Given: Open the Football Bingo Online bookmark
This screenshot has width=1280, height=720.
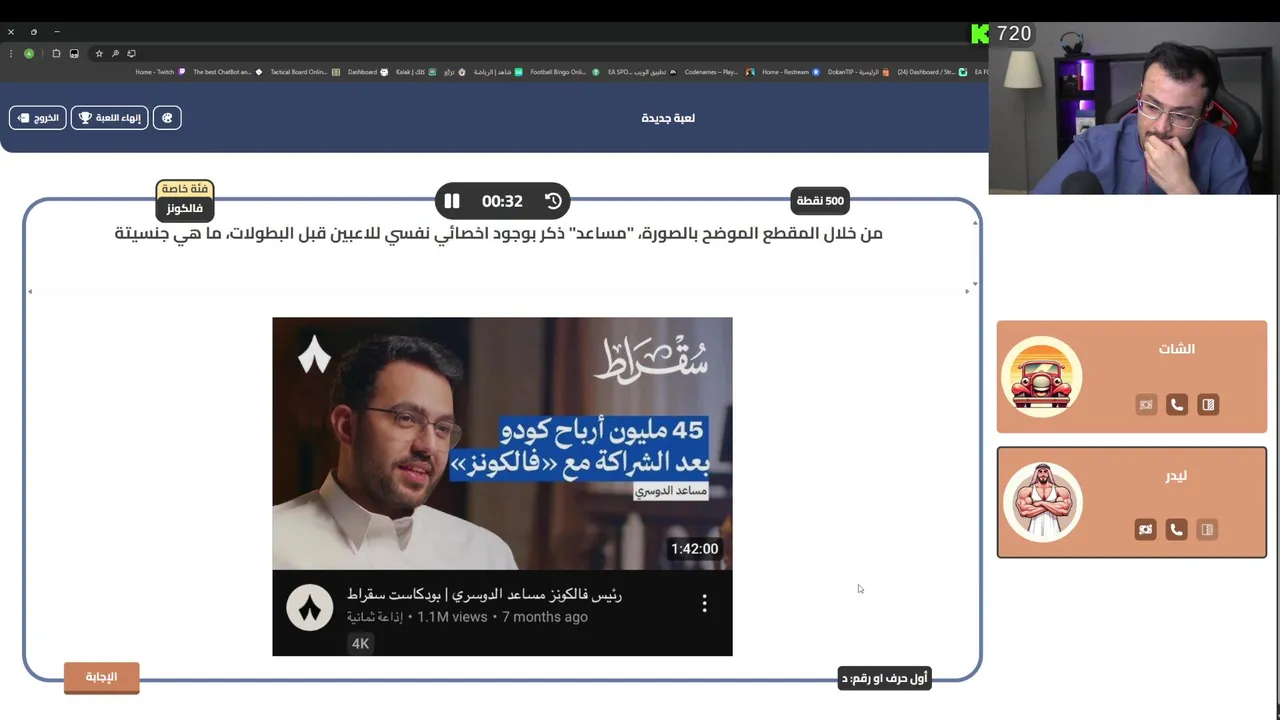Looking at the screenshot, I should [x=565, y=72].
